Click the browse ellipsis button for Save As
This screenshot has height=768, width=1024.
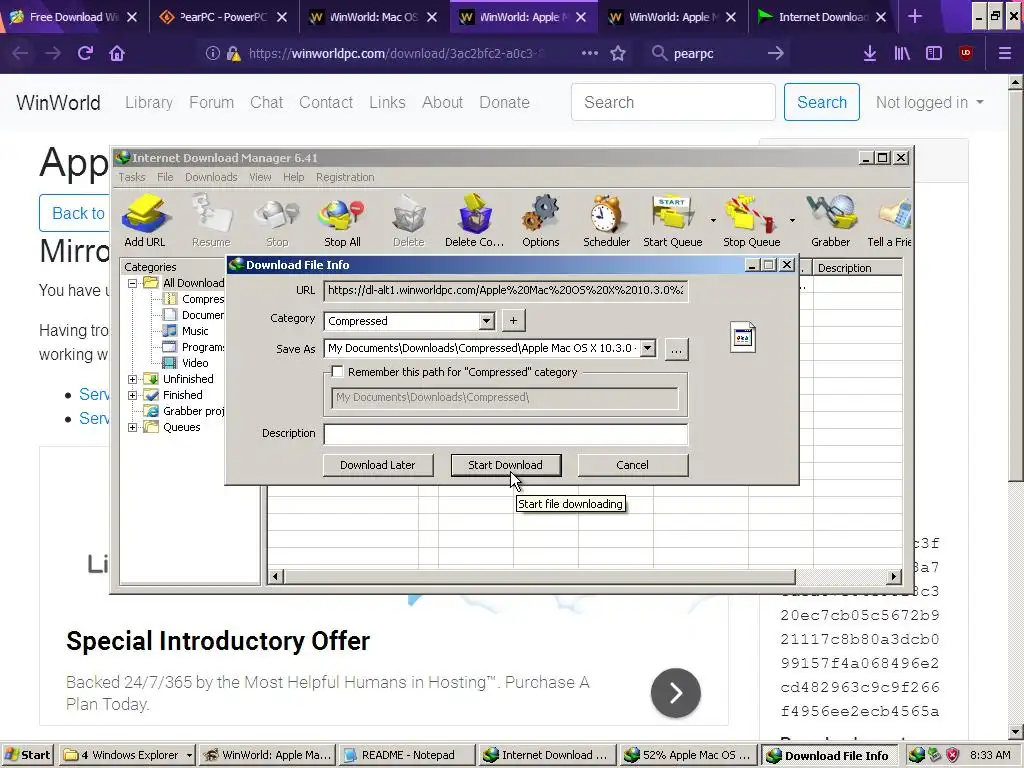pos(677,349)
